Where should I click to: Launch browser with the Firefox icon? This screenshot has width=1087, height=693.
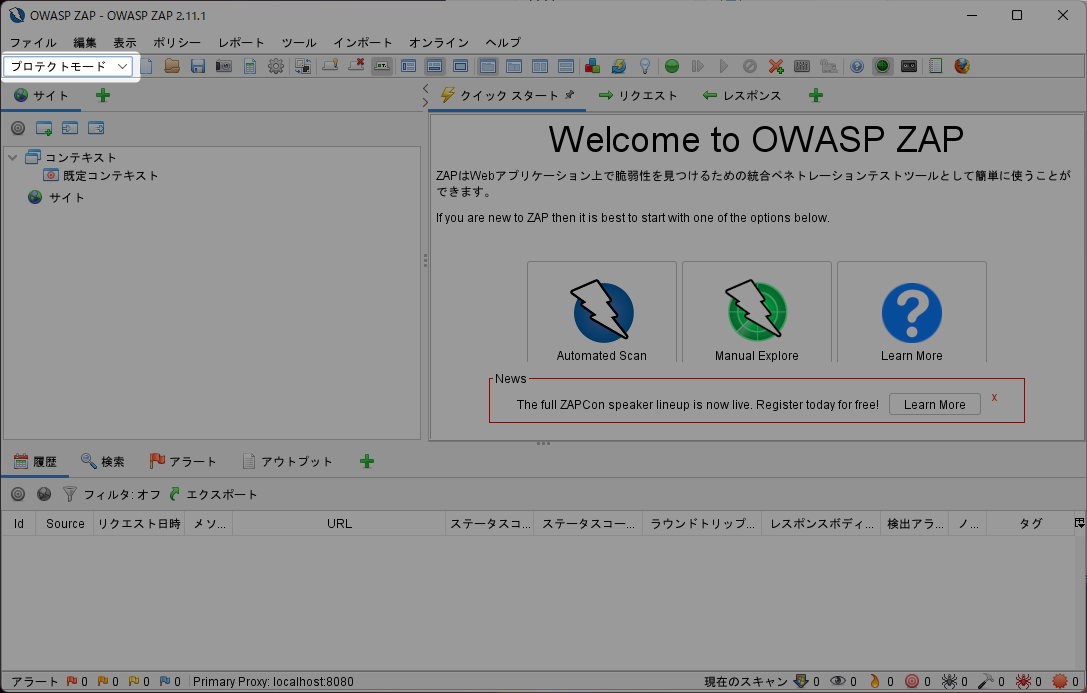coord(962,67)
